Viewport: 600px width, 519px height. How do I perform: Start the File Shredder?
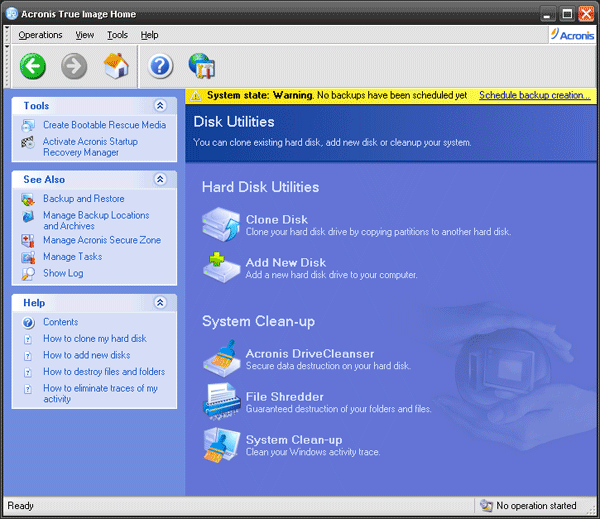click(x=285, y=397)
